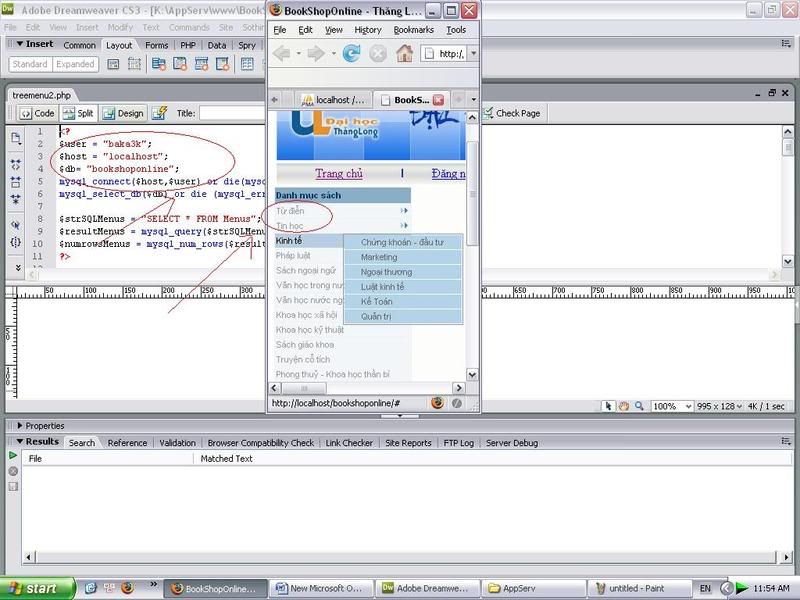Toggle Standard layout mode
Screen dimensions: 800x600
30,64
